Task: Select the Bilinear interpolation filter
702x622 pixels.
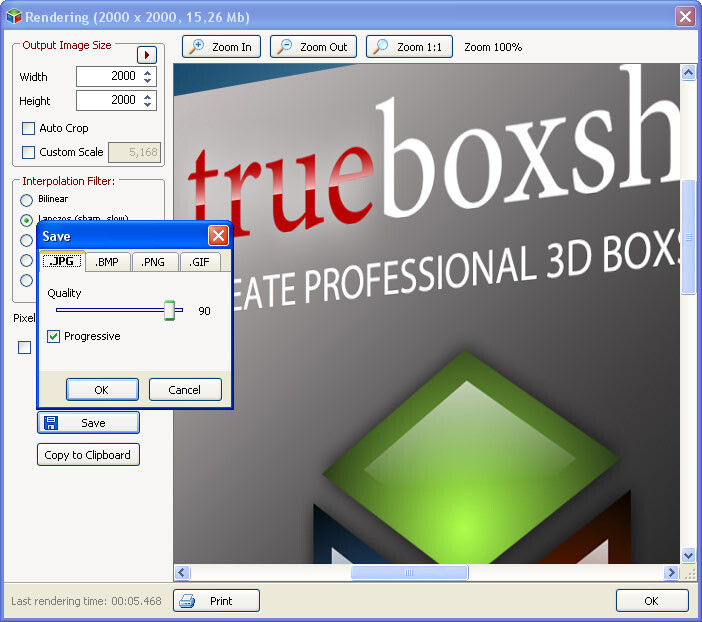Action: [x=26, y=200]
